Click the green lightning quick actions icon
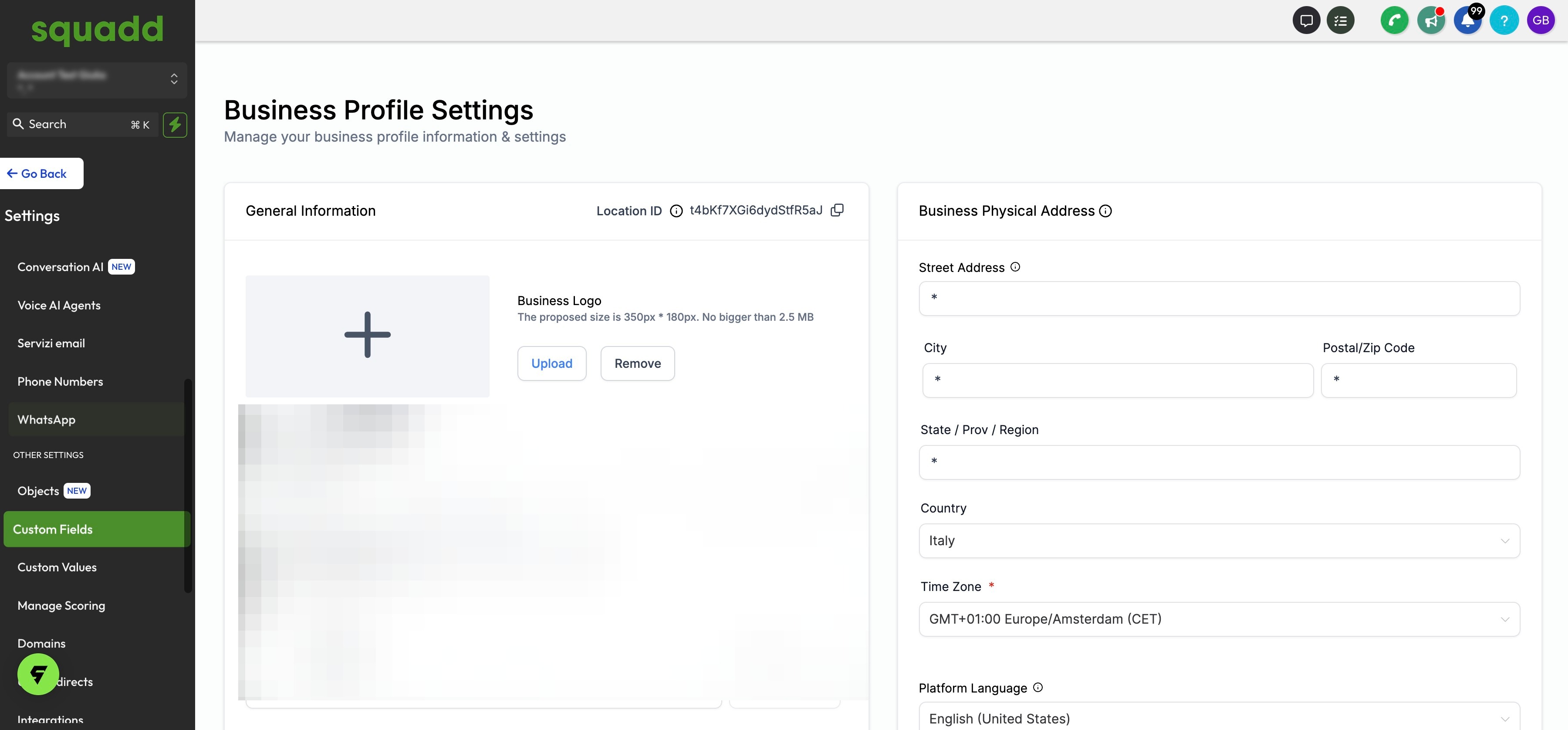 (175, 125)
